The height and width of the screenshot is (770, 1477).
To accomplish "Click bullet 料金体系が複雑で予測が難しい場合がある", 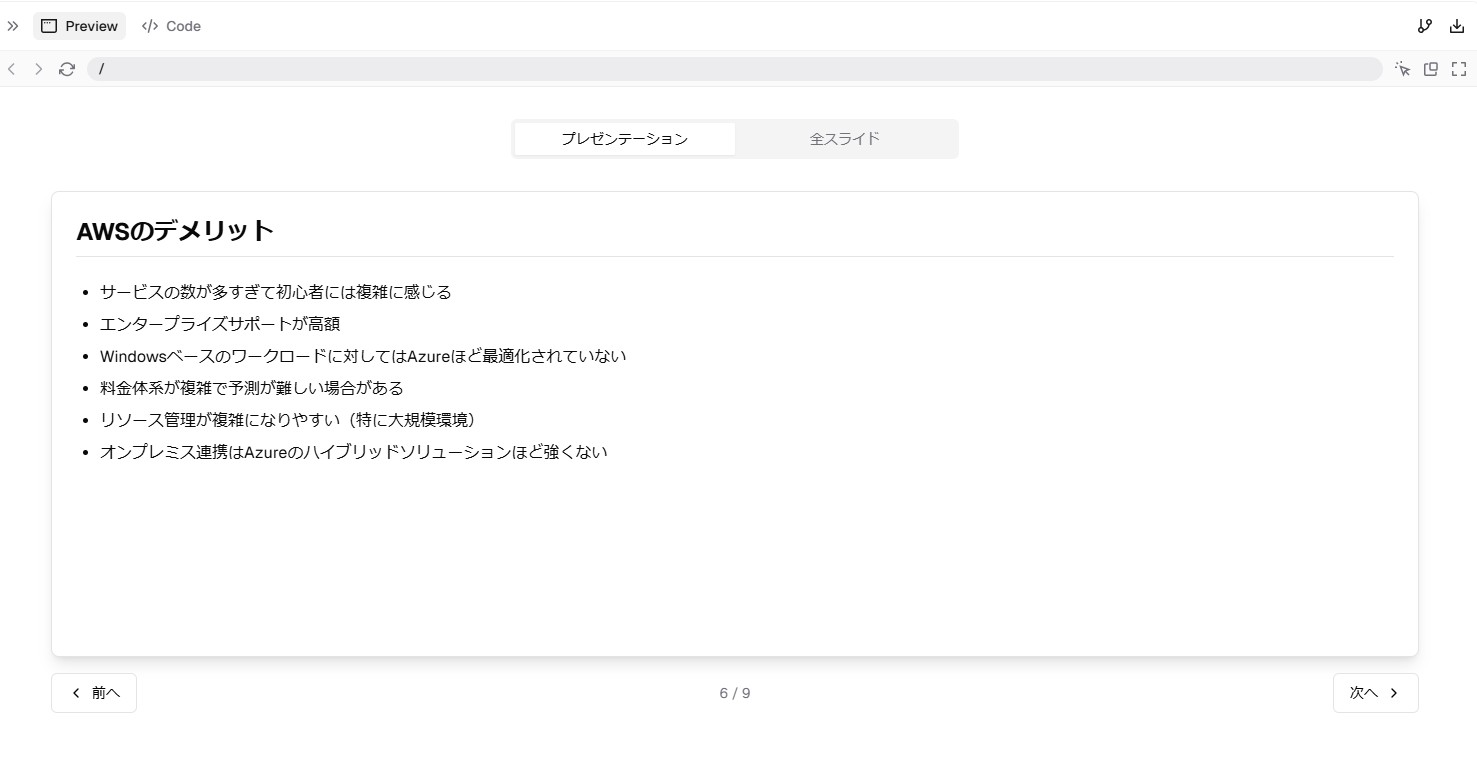I will tap(252, 388).
